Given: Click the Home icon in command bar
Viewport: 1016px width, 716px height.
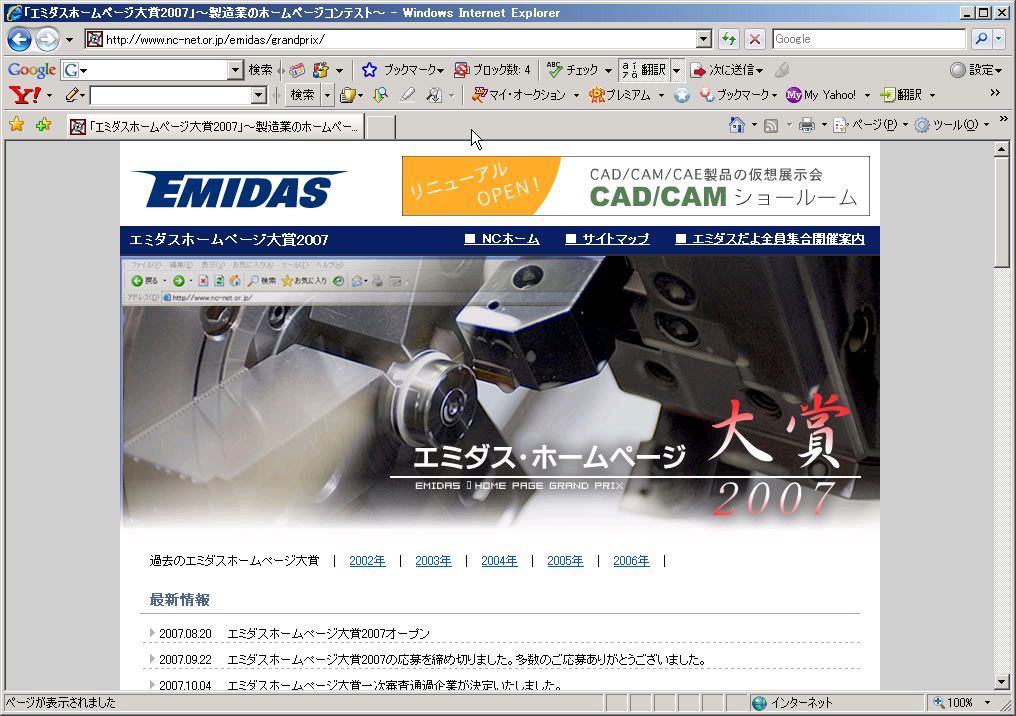Looking at the screenshot, I should pos(737,124).
